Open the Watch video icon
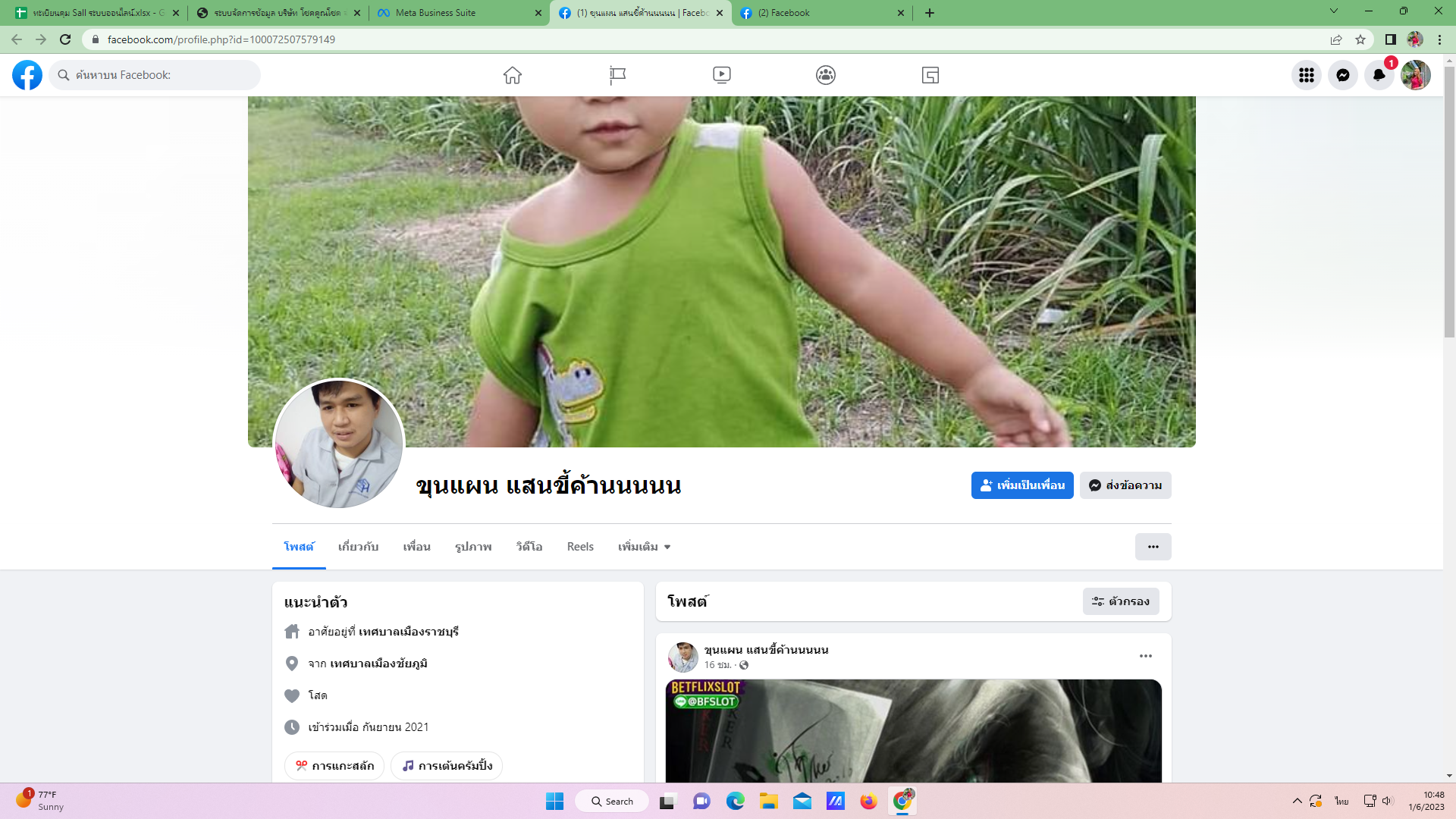This screenshot has width=1456, height=819. [721, 75]
